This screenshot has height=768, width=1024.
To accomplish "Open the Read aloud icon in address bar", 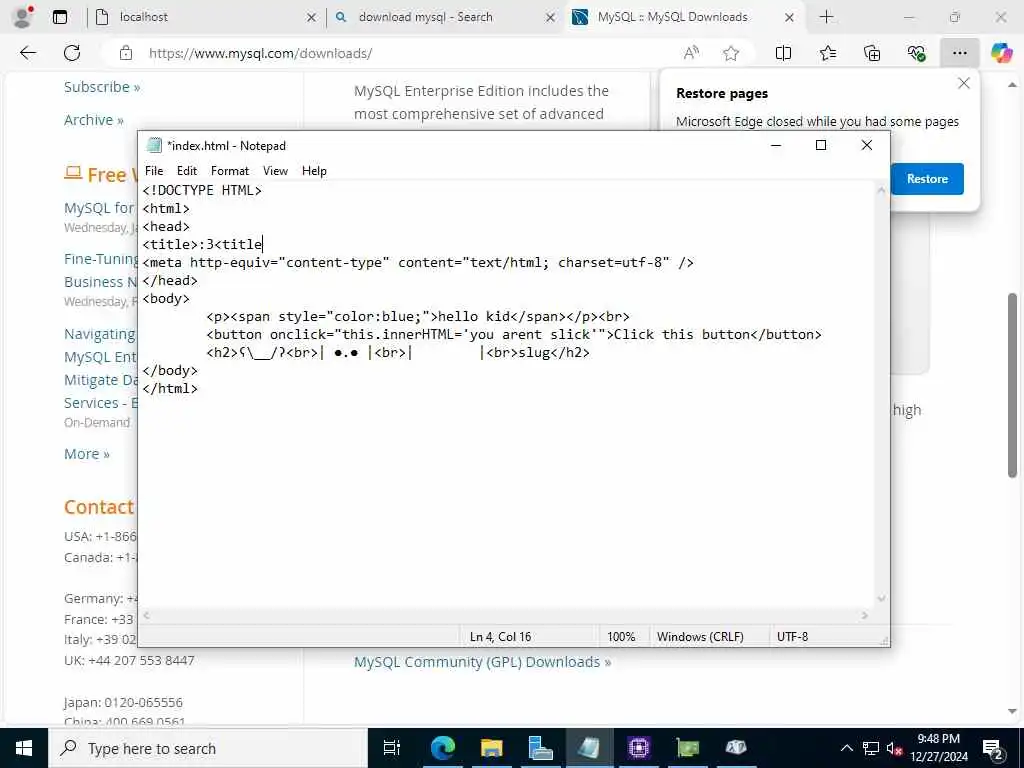I will click(x=691, y=53).
